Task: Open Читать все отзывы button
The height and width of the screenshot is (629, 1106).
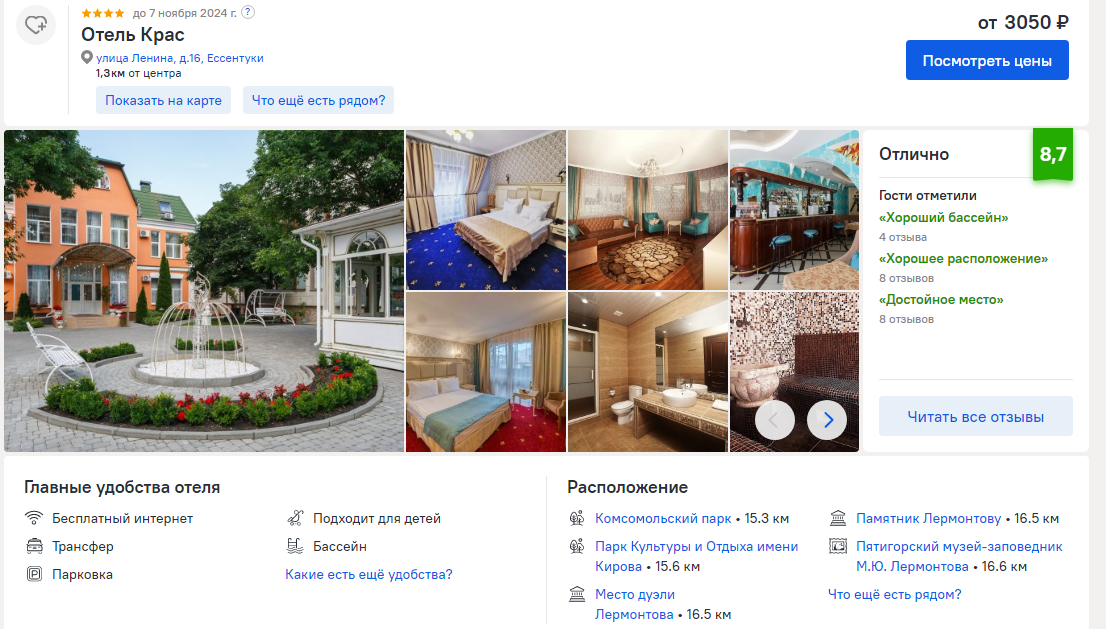Action: point(976,417)
